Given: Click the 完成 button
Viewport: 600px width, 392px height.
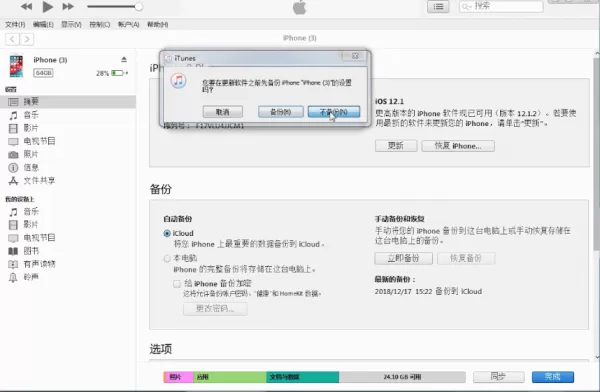Looking at the screenshot, I should (x=553, y=377).
